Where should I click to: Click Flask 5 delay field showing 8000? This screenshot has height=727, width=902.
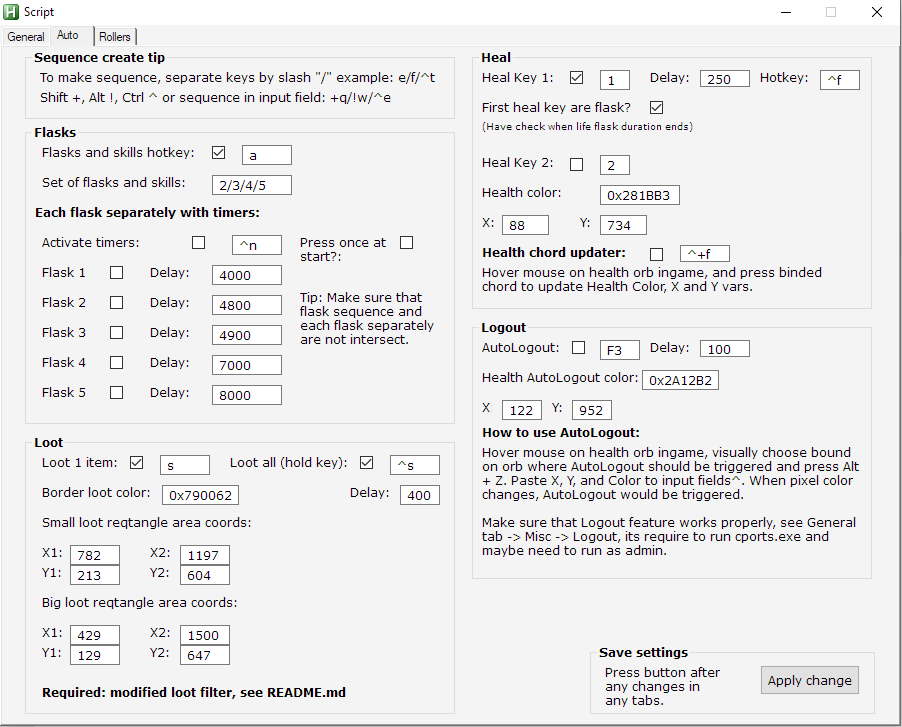(x=247, y=395)
